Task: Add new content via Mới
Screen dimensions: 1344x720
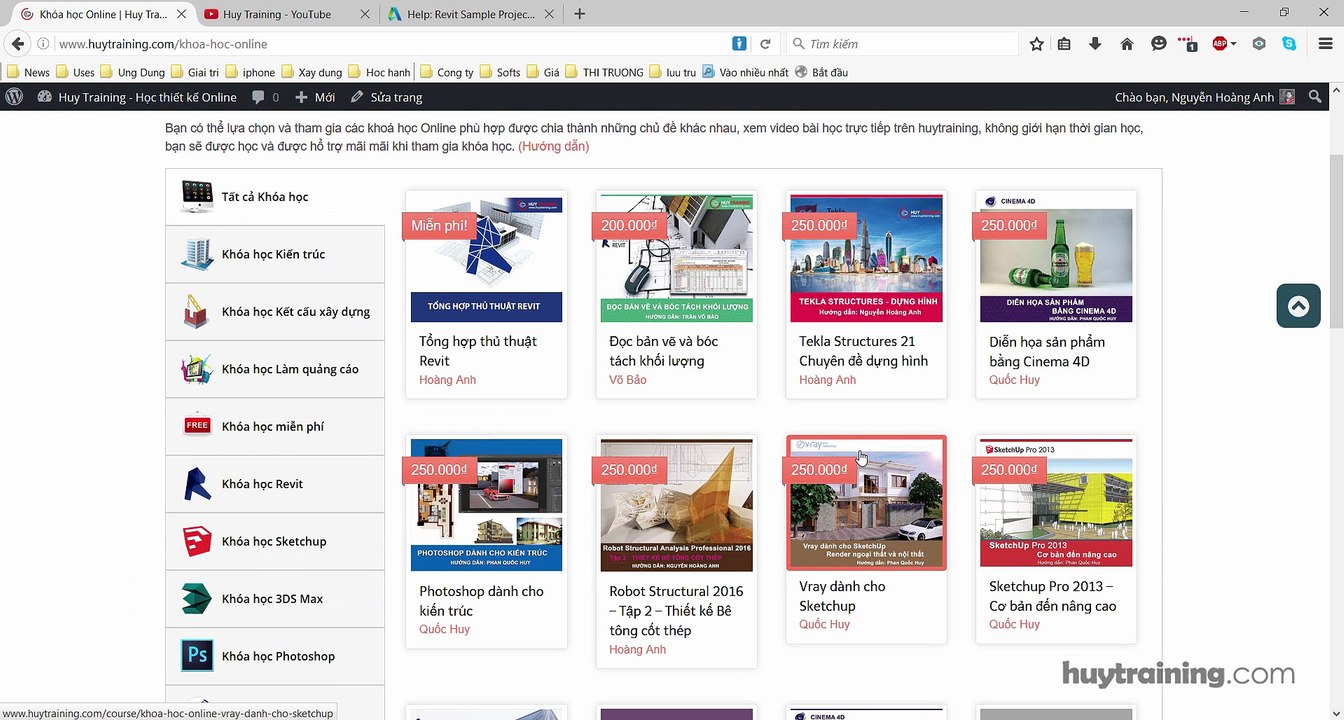Action: click(x=315, y=97)
